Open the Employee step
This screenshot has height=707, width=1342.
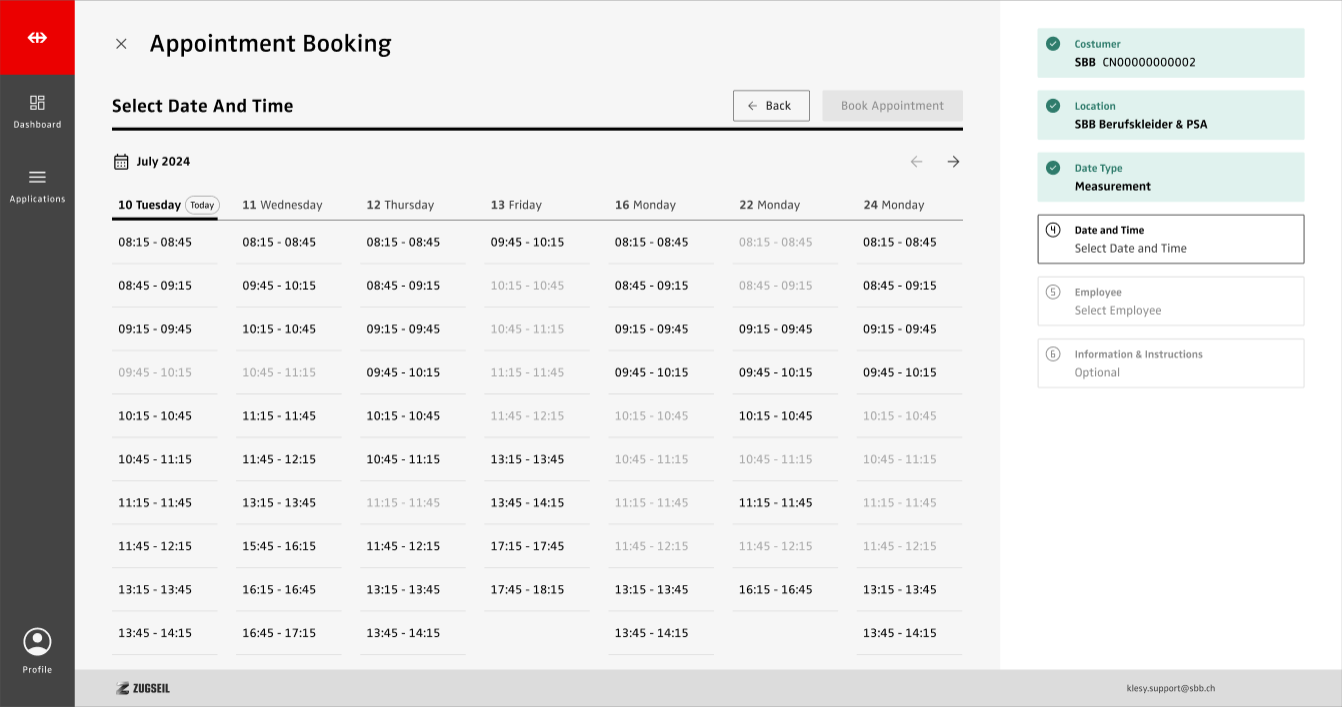click(1170, 301)
